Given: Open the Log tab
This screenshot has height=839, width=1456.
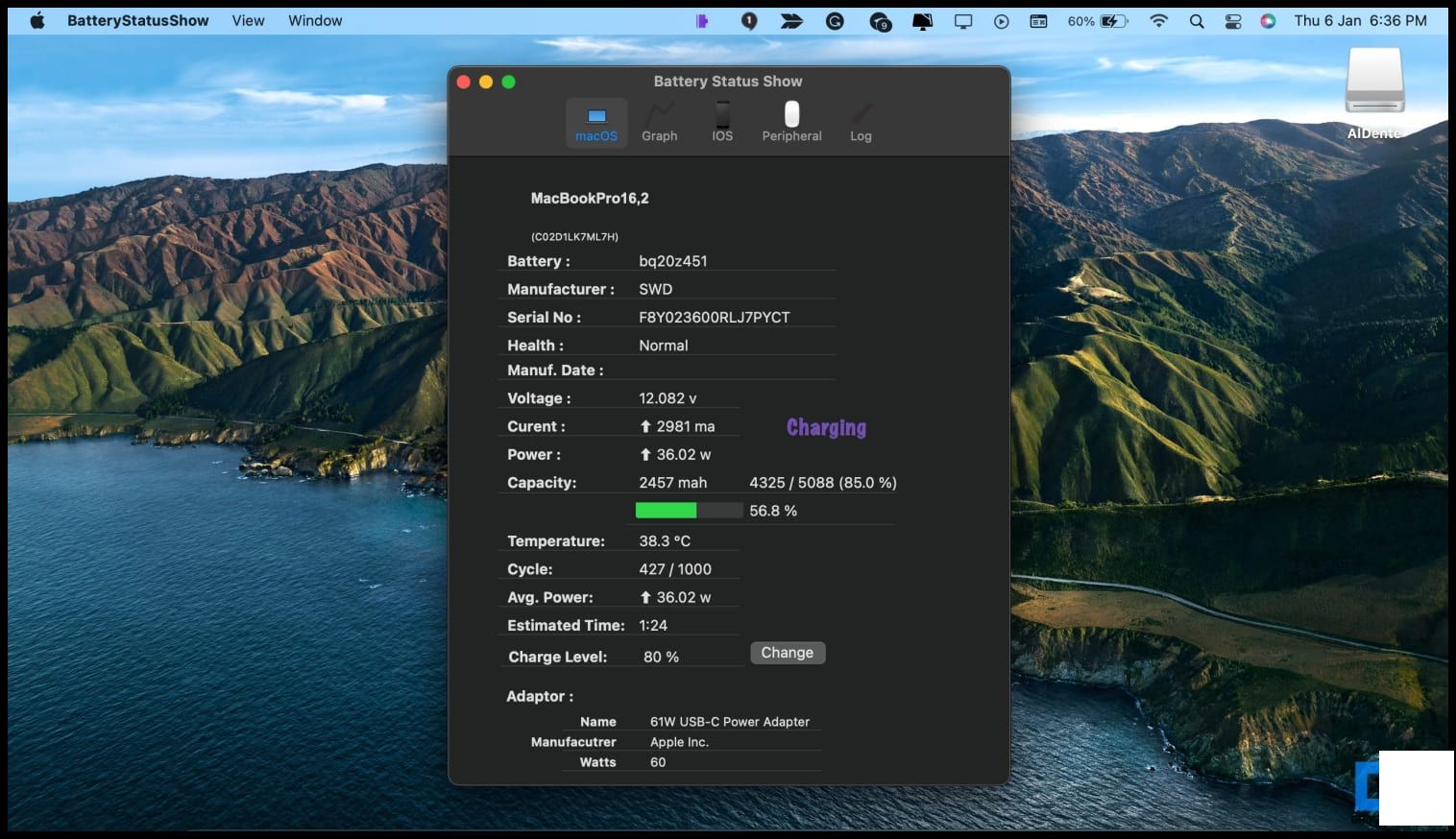Looking at the screenshot, I should [x=861, y=123].
